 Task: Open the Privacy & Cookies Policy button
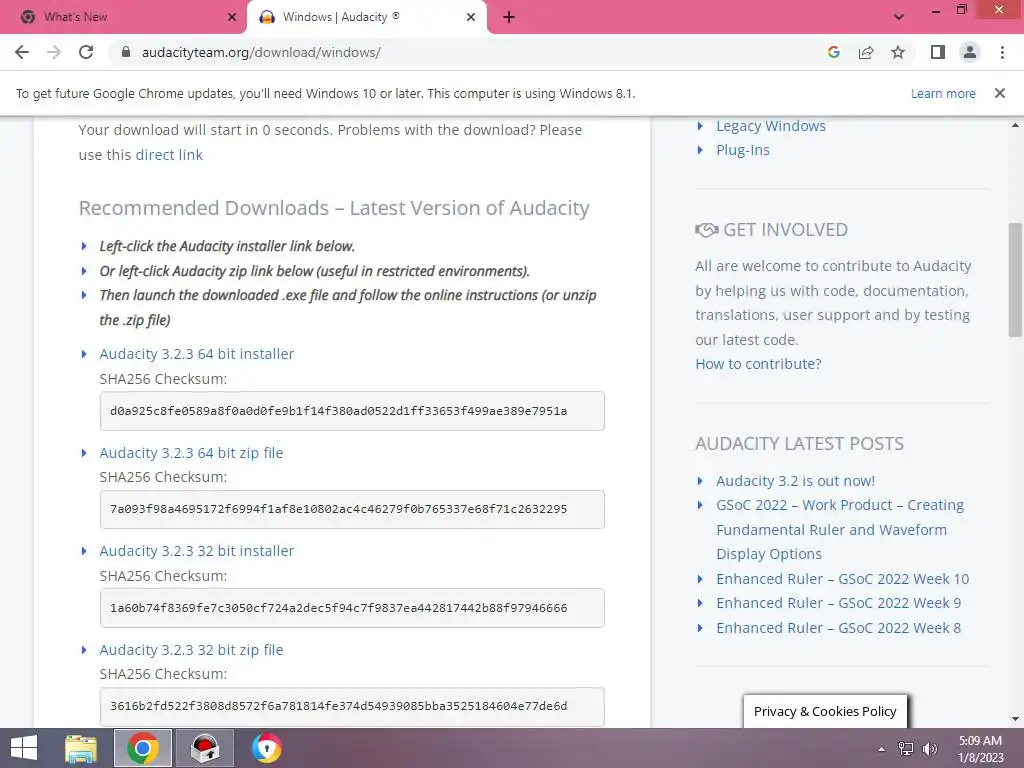point(825,711)
